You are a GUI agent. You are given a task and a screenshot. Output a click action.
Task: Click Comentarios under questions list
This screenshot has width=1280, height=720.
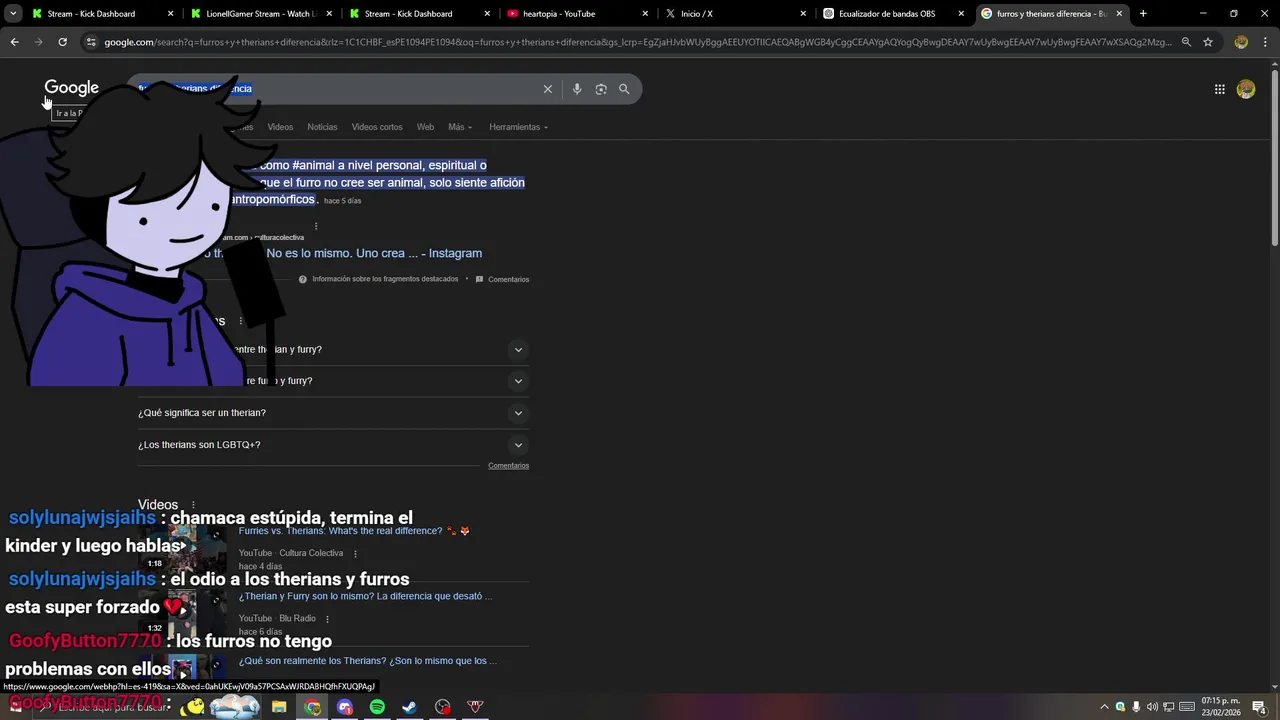tap(508, 466)
